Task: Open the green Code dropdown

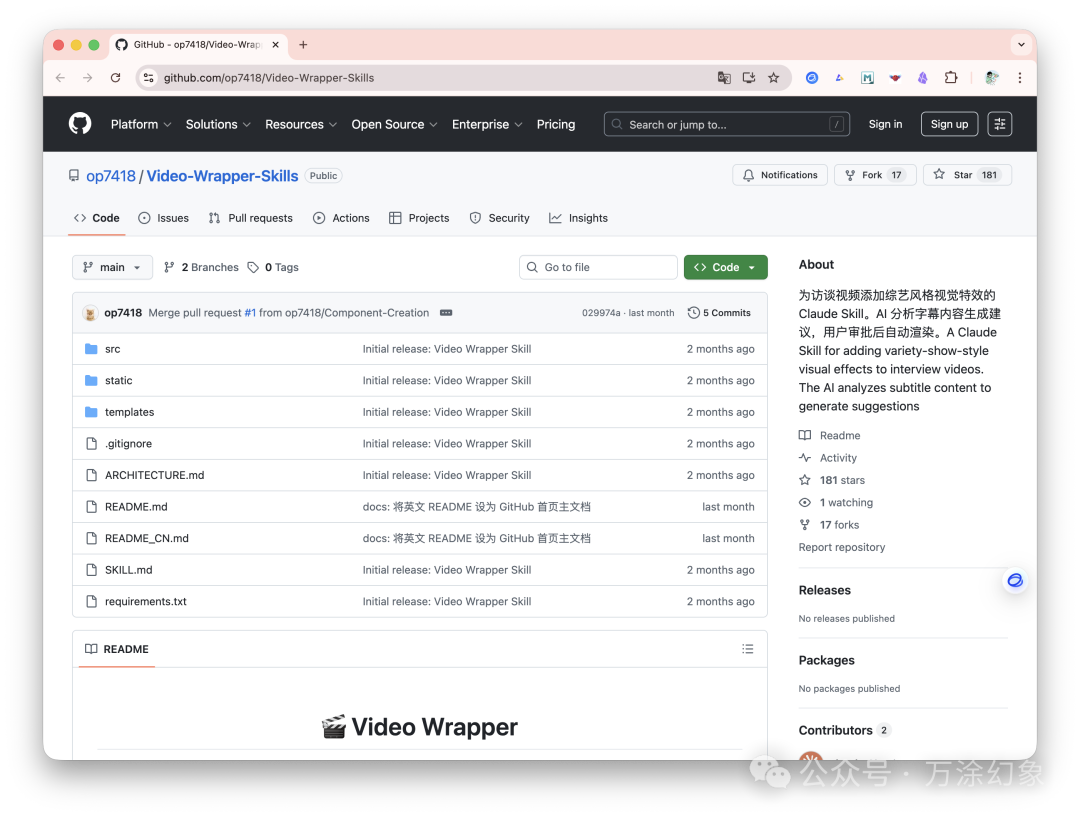Action: [725, 267]
